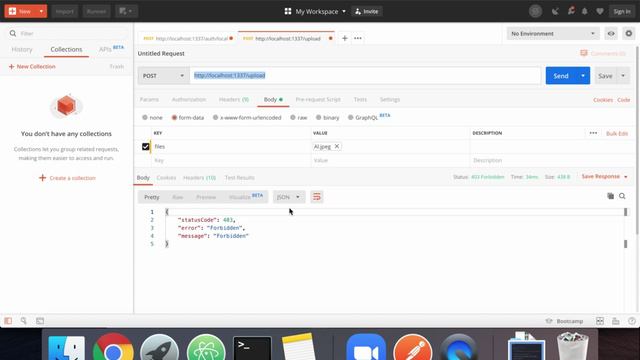The width and height of the screenshot is (640, 360).
Task: Toggle sidebar icon in status bar
Action: [x=8, y=321]
